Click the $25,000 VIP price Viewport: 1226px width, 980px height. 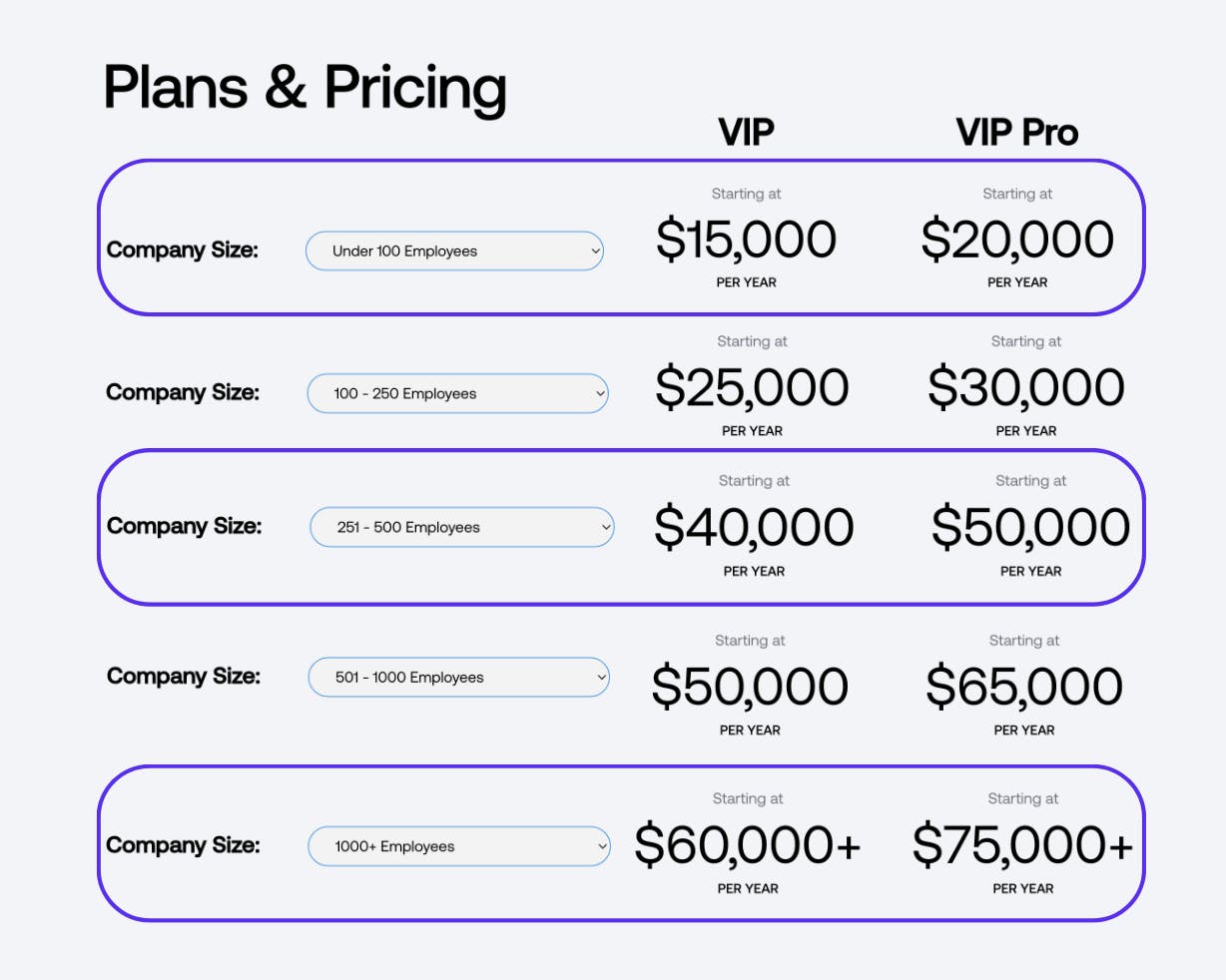tap(752, 387)
